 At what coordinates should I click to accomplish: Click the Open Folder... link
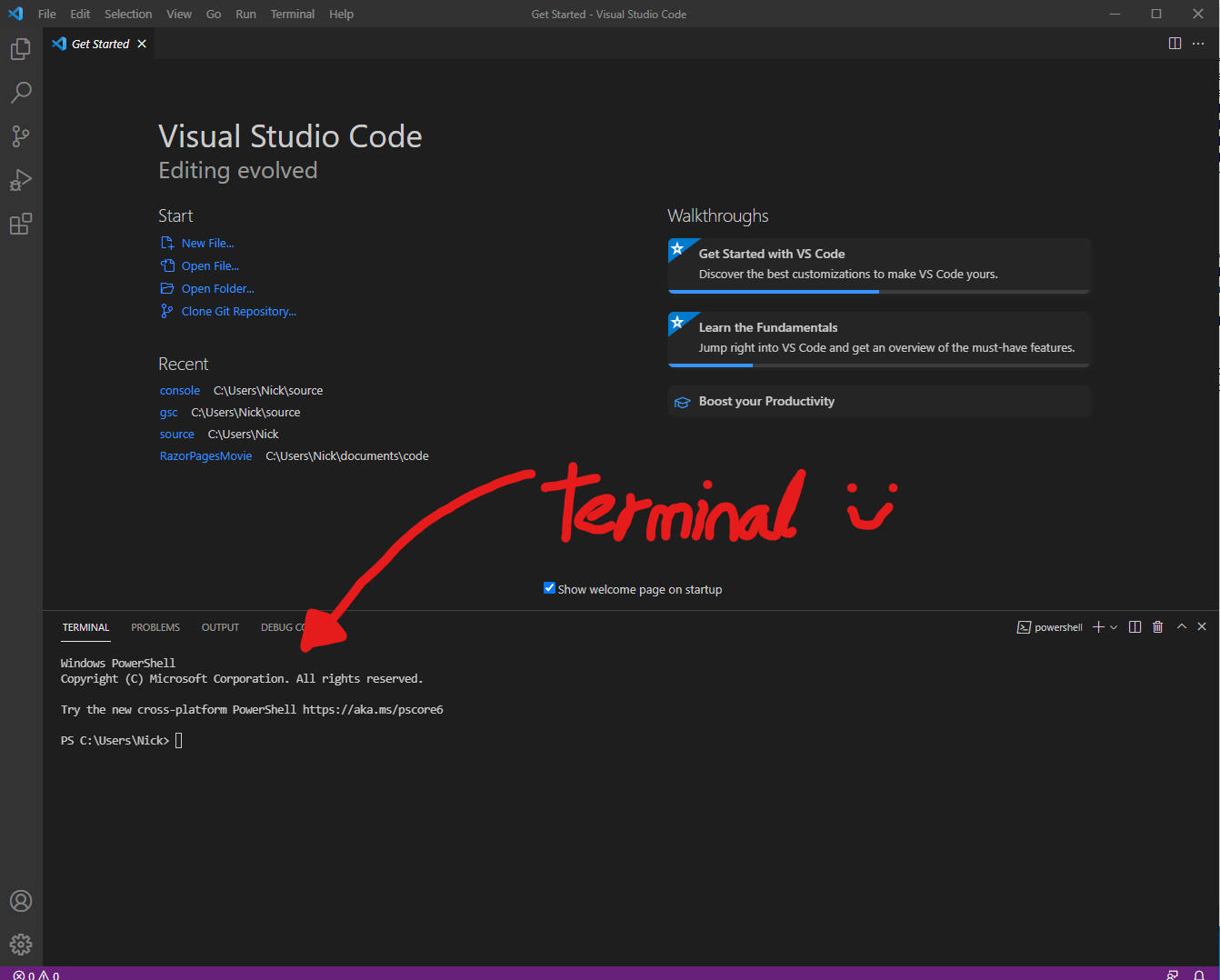tap(207, 288)
